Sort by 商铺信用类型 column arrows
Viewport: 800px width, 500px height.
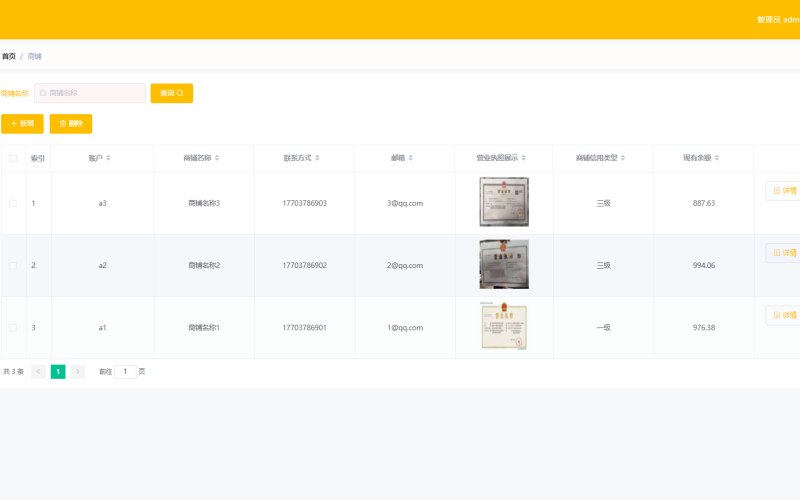(623, 158)
